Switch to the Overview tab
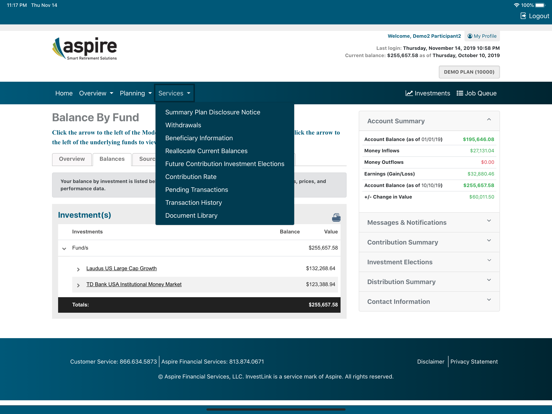The image size is (552, 414). (72, 159)
